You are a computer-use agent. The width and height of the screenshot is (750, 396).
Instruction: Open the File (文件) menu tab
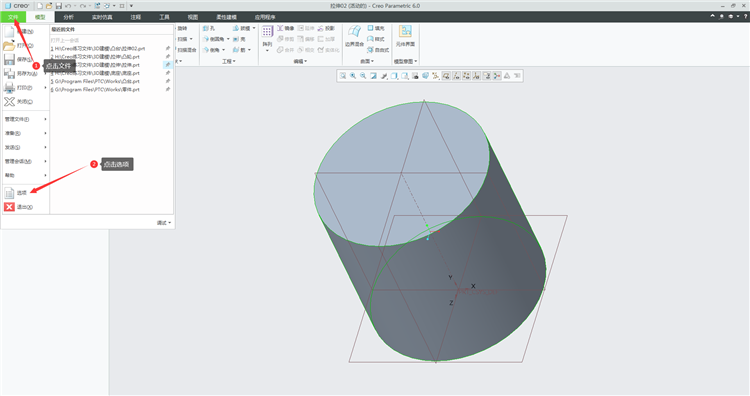[x=13, y=17]
